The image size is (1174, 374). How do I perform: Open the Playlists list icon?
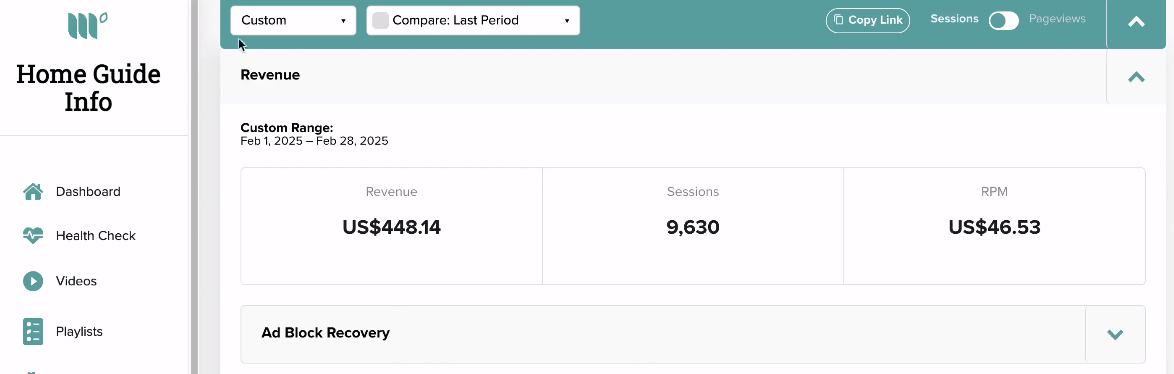[x=33, y=331]
